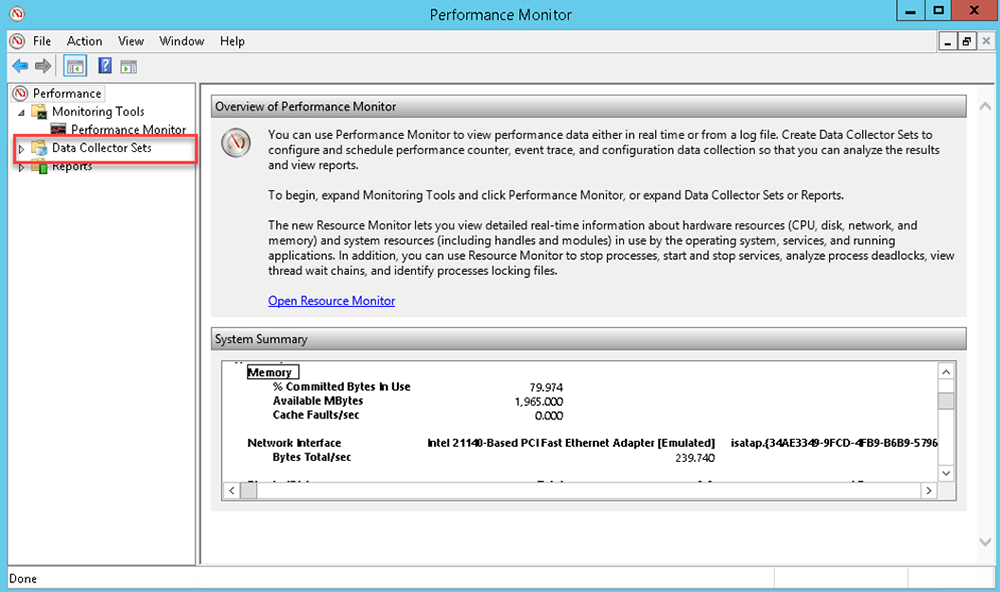Select the Performance Monitor graph icon in tree

59,130
